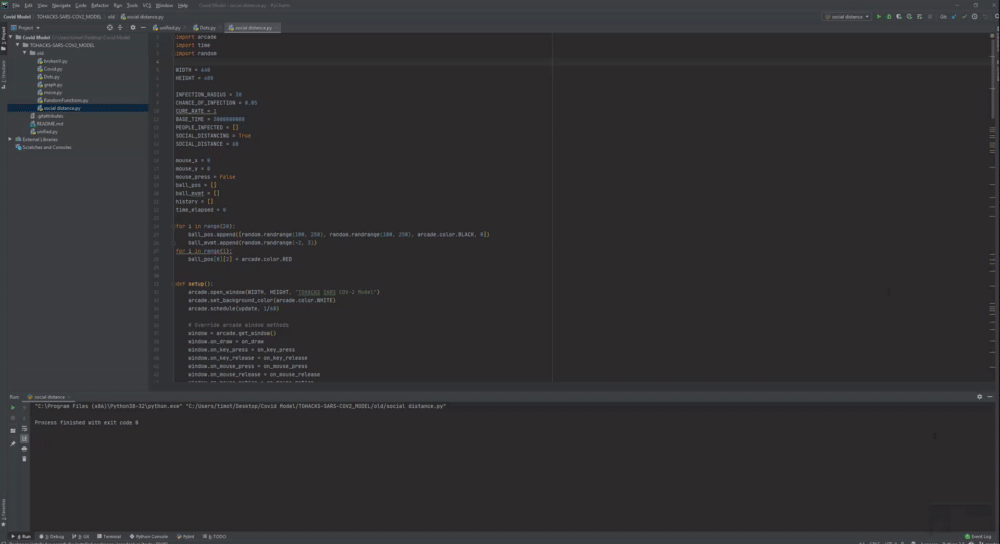Open the Refactor menu
This screenshot has height=544, width=1000.
99,5
